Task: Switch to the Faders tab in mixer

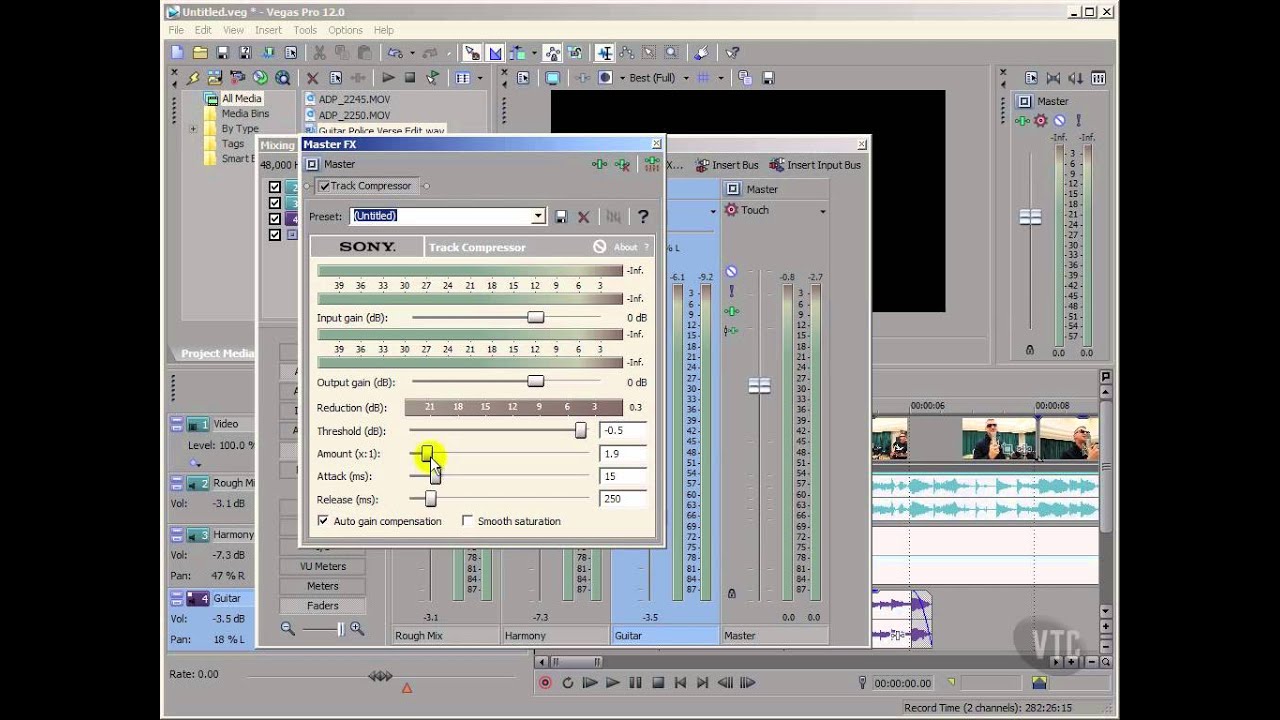Action: pyautogui.click(x=323, y=605)
